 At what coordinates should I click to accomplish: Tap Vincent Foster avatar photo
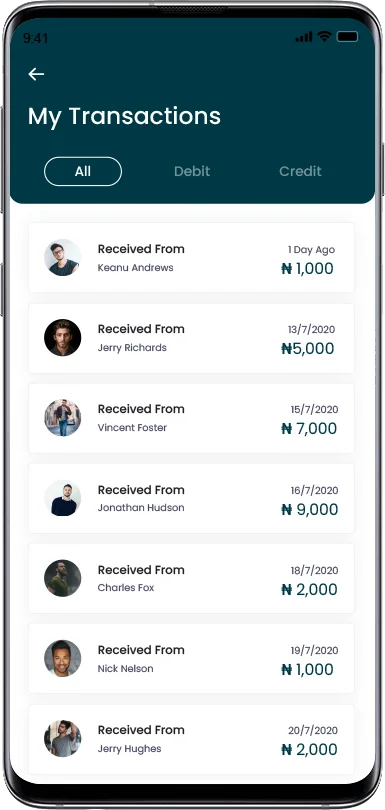[63, 417]
